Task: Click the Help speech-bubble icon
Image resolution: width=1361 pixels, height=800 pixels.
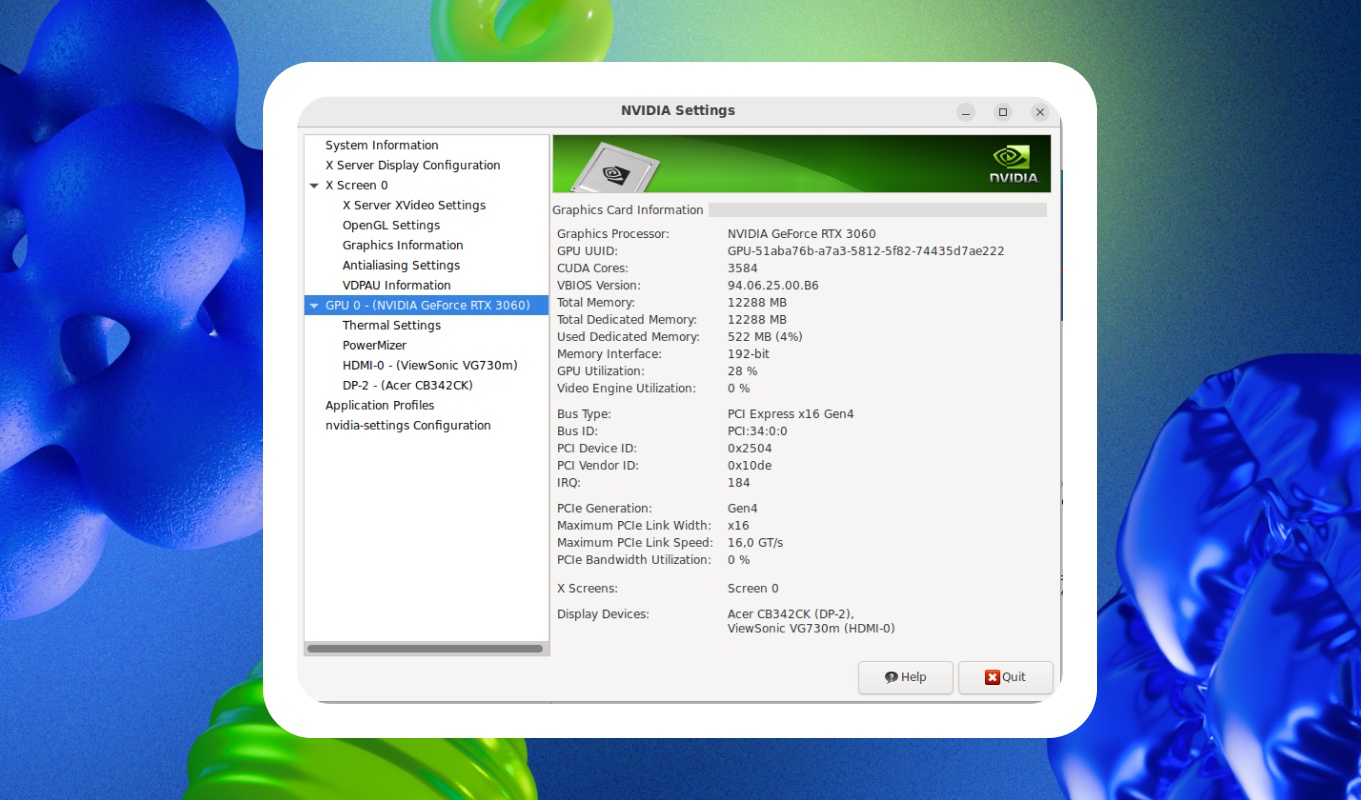Action: (891, 677)
